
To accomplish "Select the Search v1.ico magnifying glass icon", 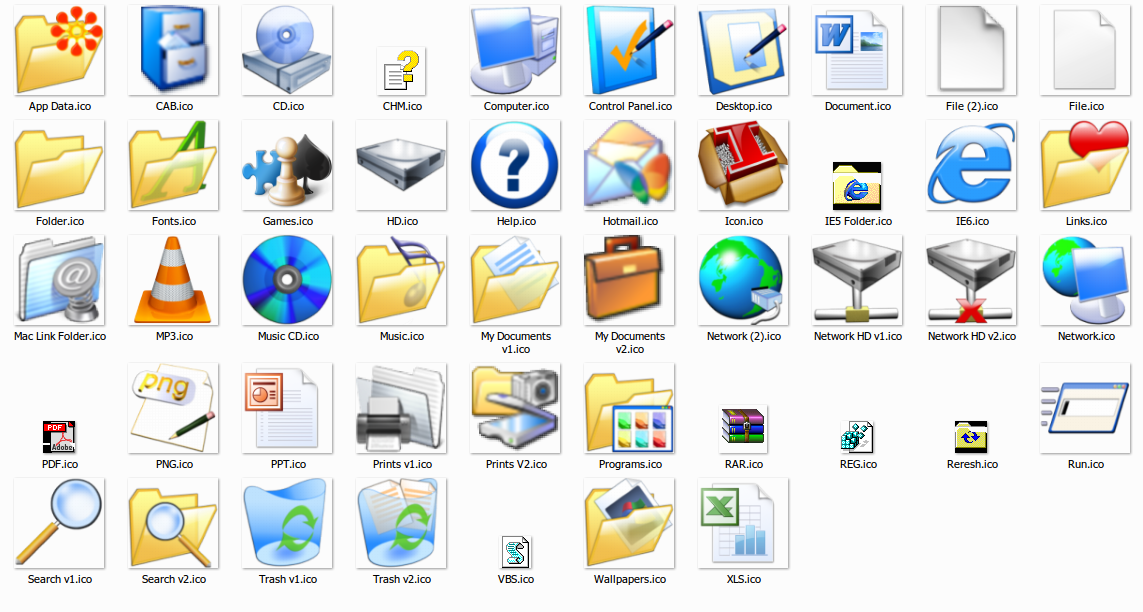I will [x=59, y=524].
